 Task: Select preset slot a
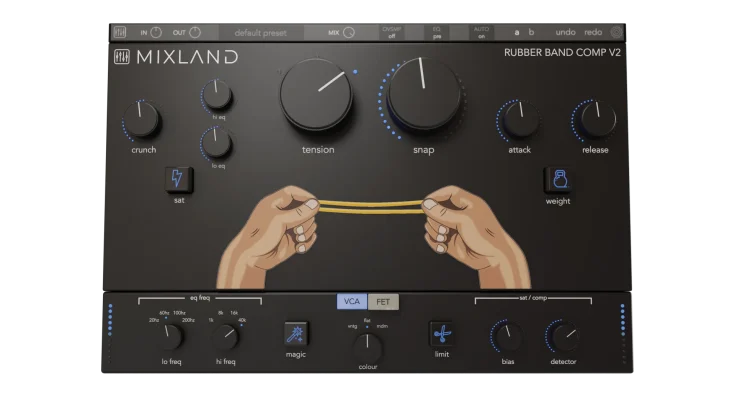point(517,32)
